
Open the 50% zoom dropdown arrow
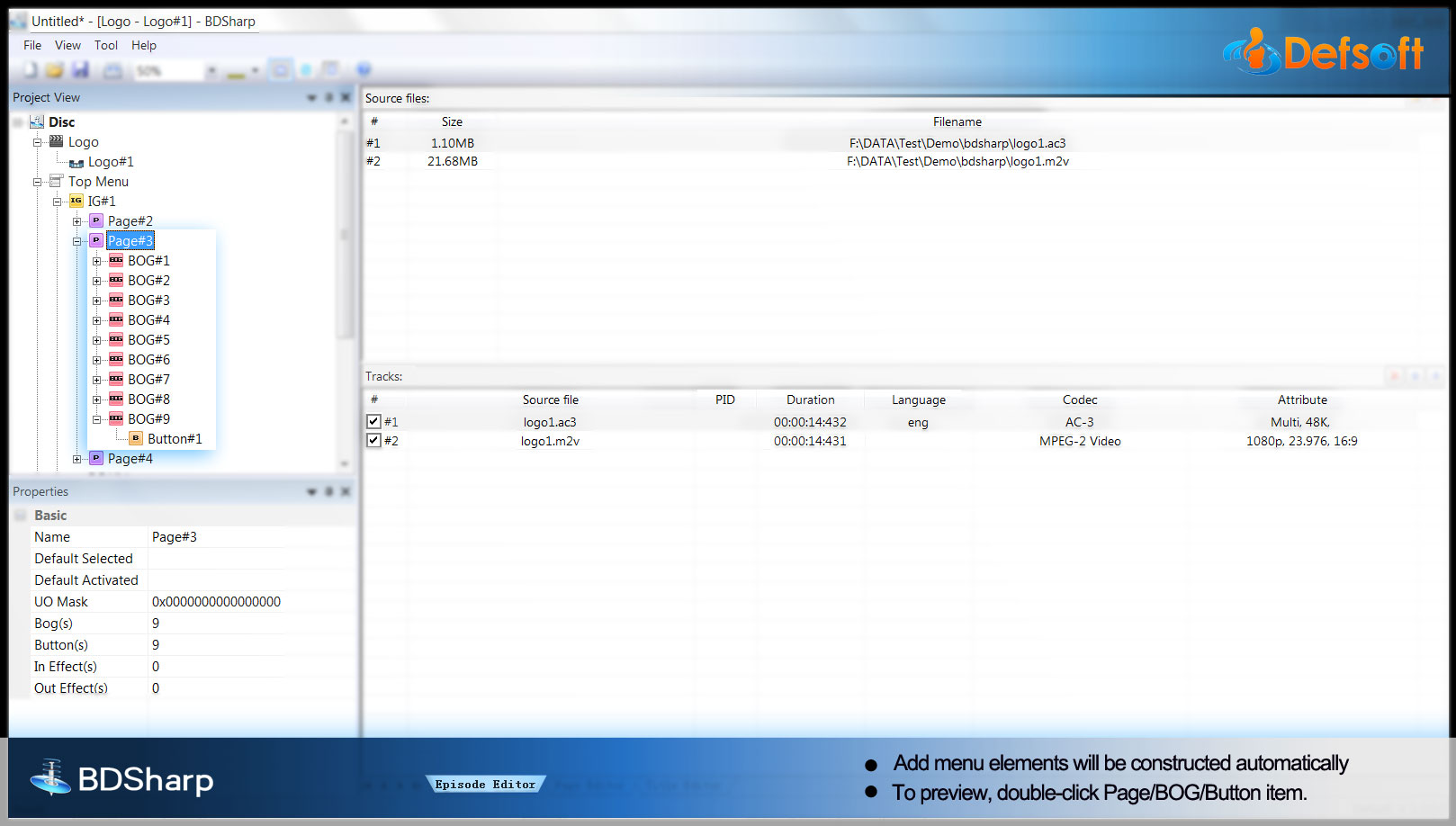tap(211, 70)
